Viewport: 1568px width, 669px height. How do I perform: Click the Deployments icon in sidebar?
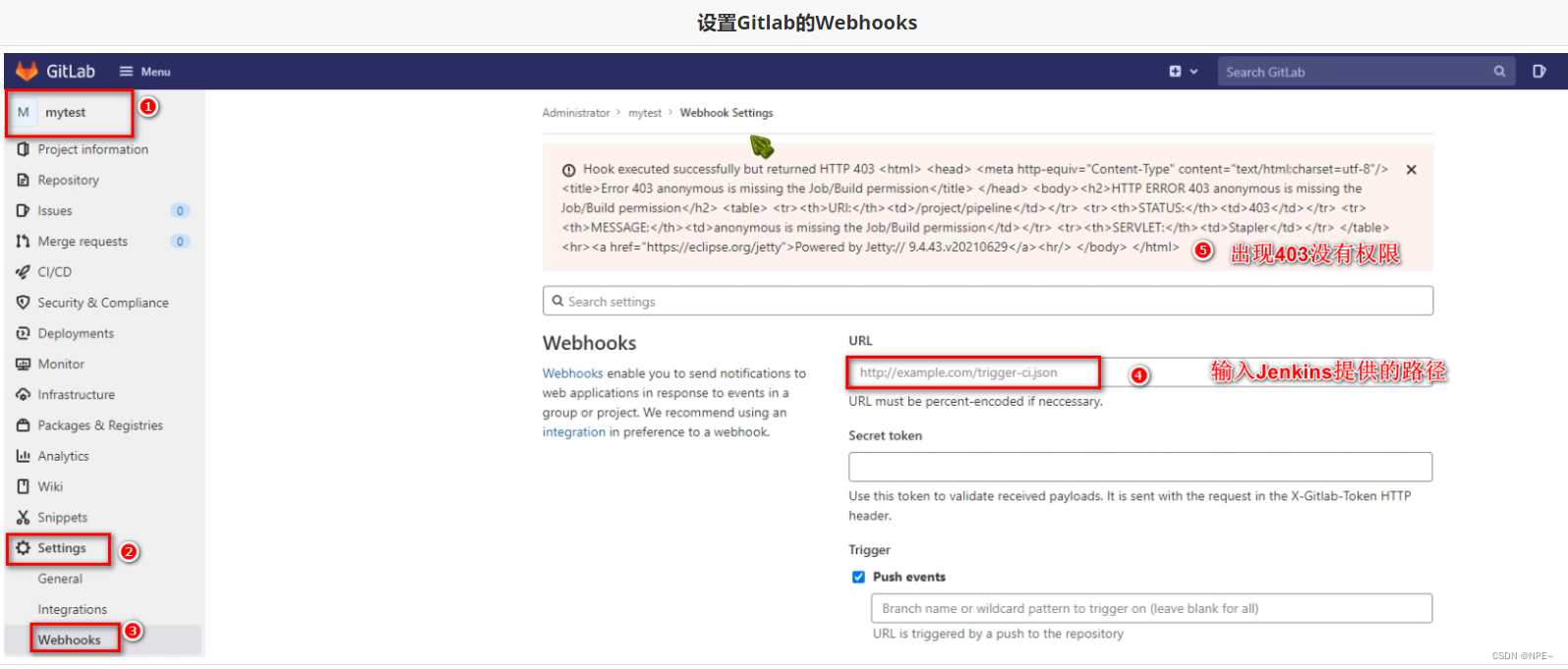24,333
